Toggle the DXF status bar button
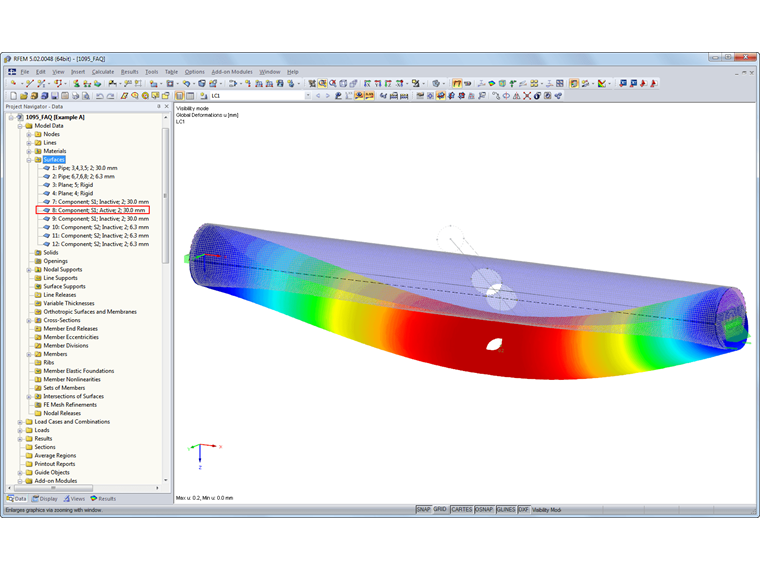 (523, 510)
